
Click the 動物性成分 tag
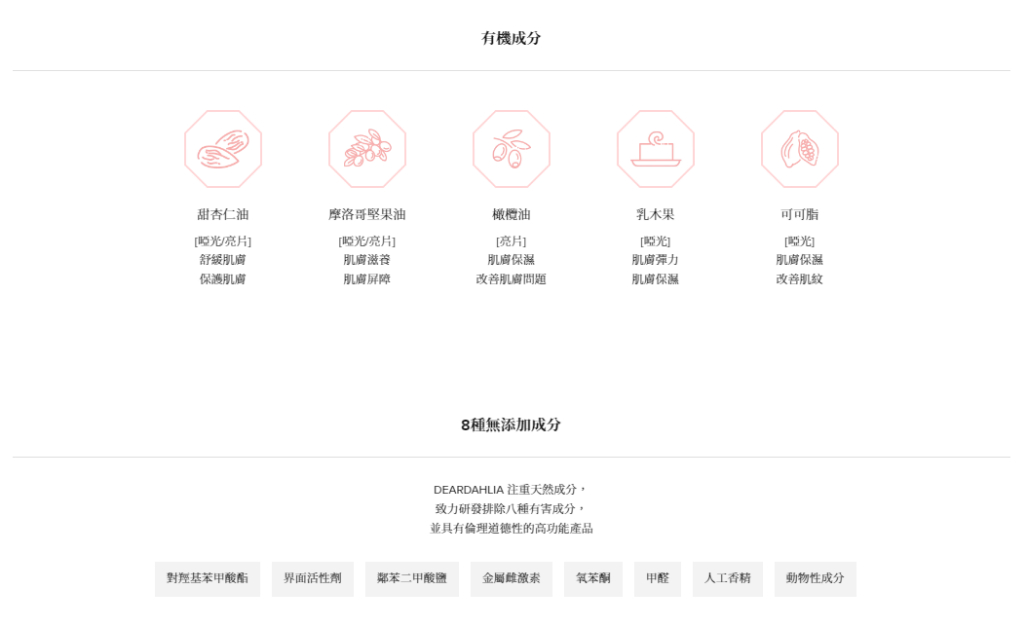click(815, 578)
